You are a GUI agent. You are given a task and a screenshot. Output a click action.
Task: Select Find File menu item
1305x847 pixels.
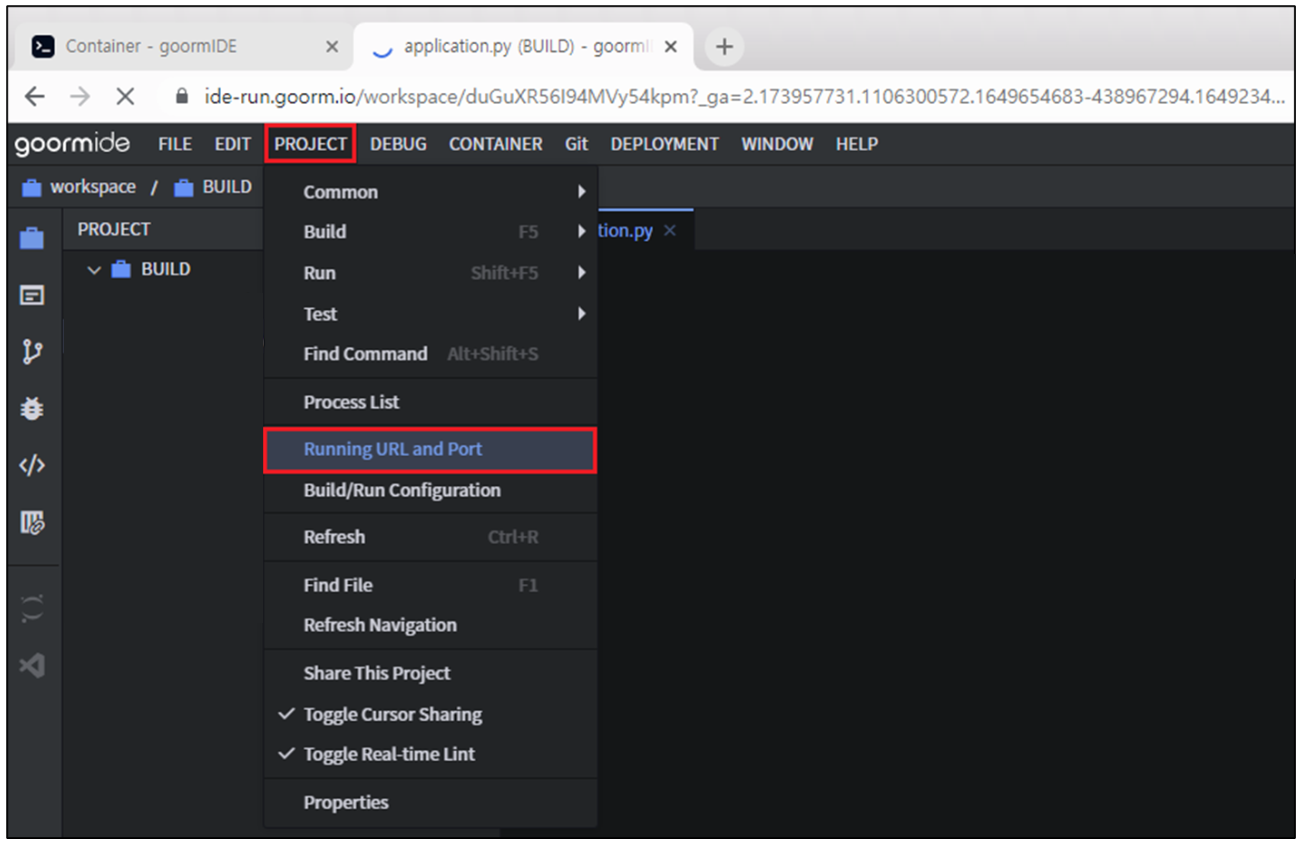tap(430, 585)
